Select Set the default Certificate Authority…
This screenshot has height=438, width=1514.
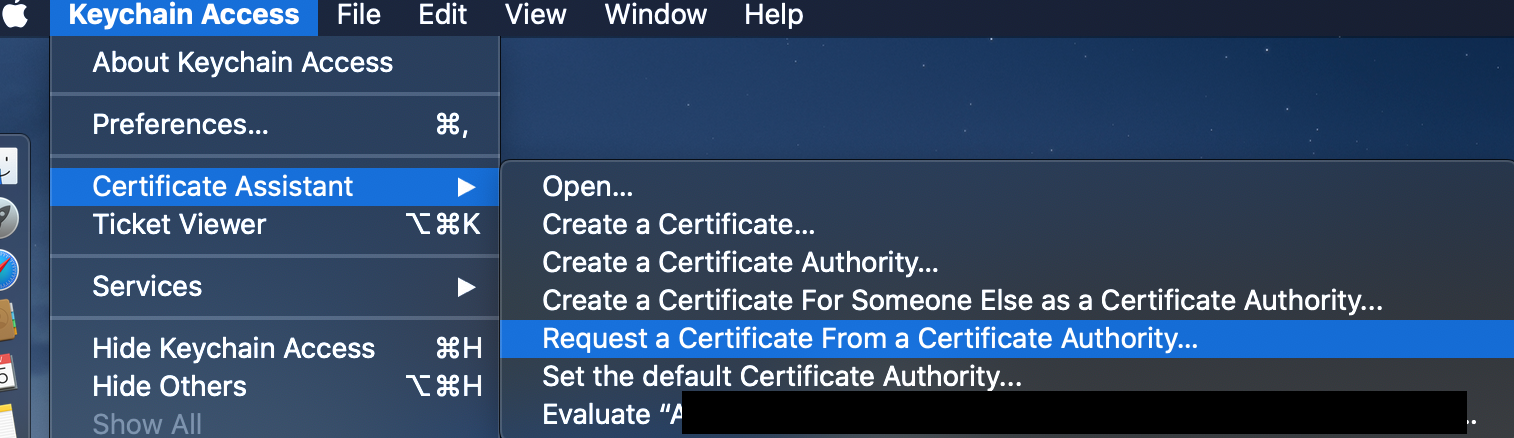(x=1007, y=377)
